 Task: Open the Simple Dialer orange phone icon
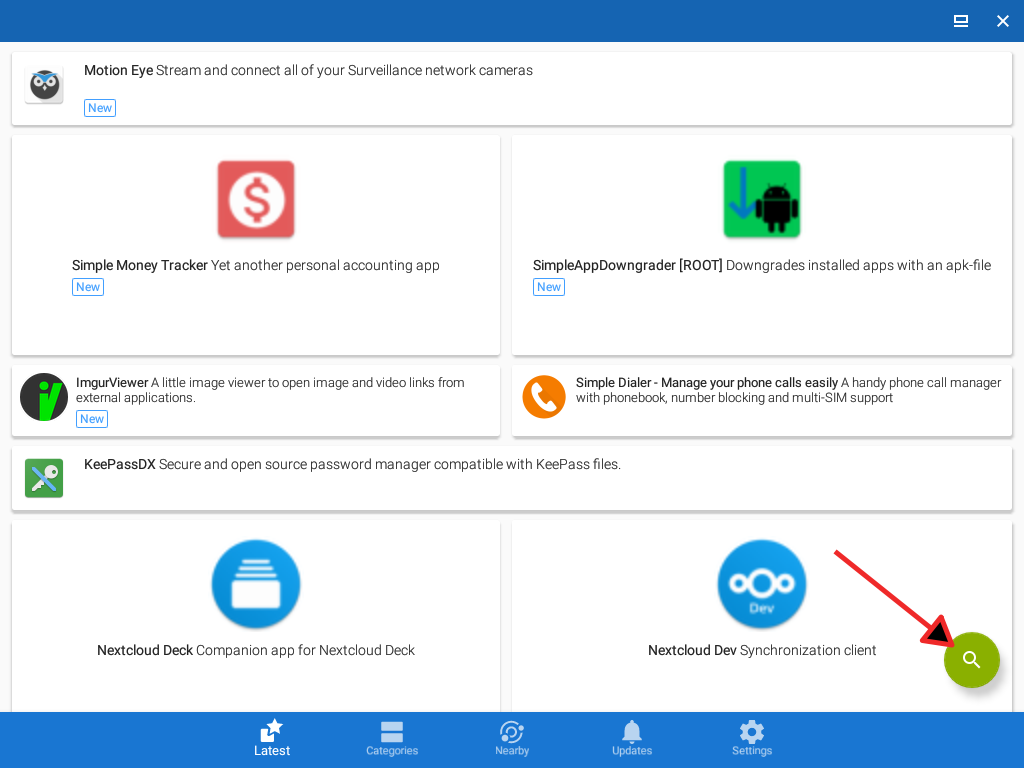[x=544, y=397]
